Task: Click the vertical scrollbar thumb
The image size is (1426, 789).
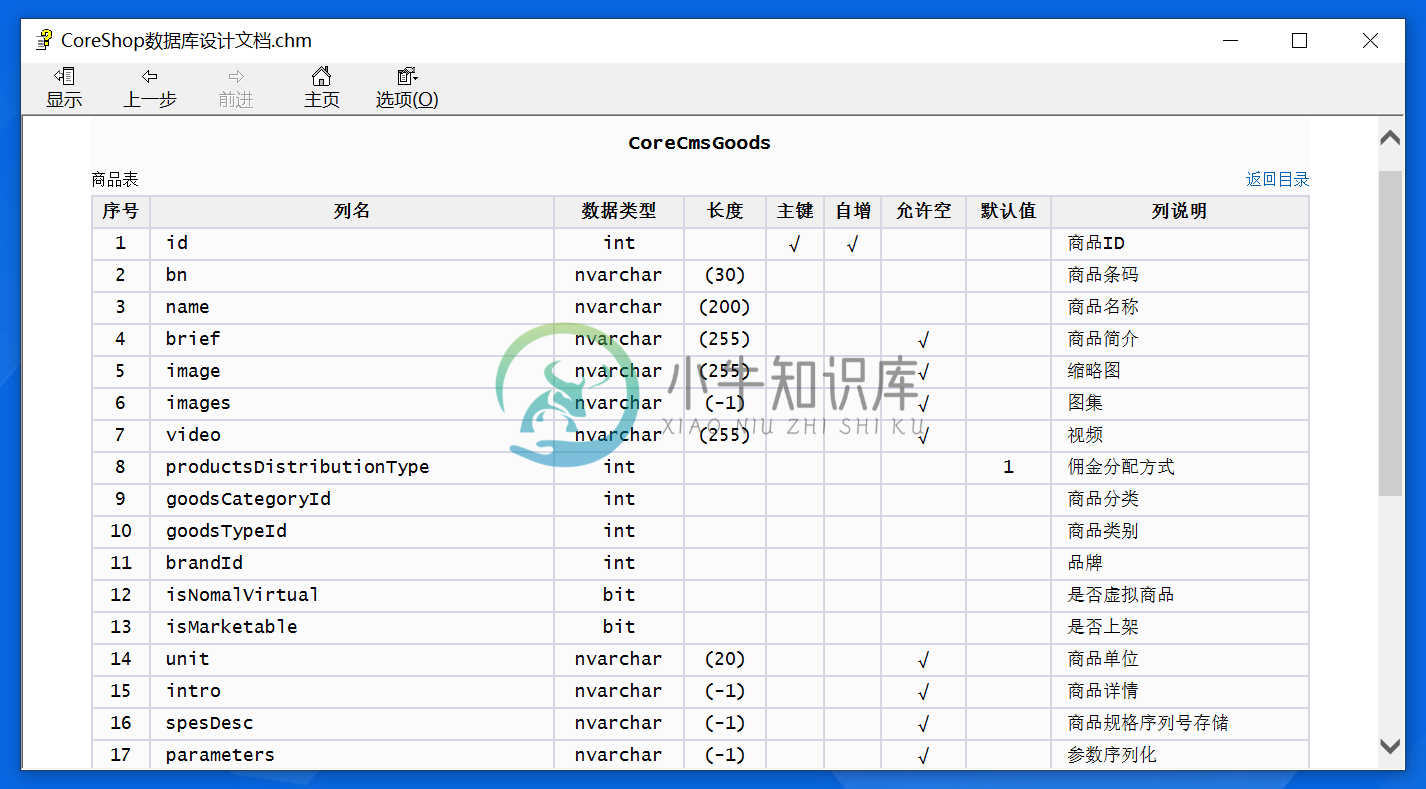Action: 1390,332
